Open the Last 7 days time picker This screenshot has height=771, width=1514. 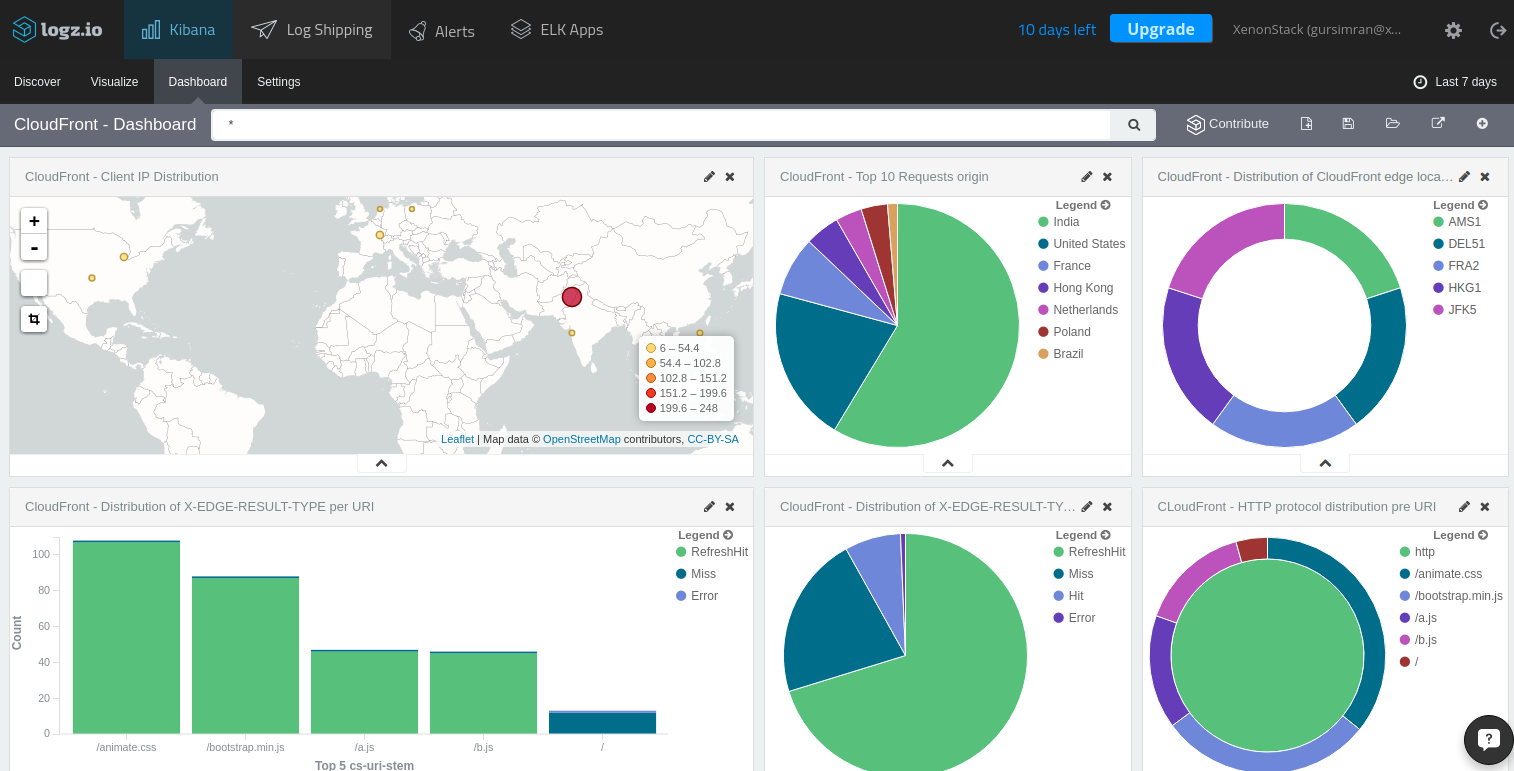click(1455, 82)
